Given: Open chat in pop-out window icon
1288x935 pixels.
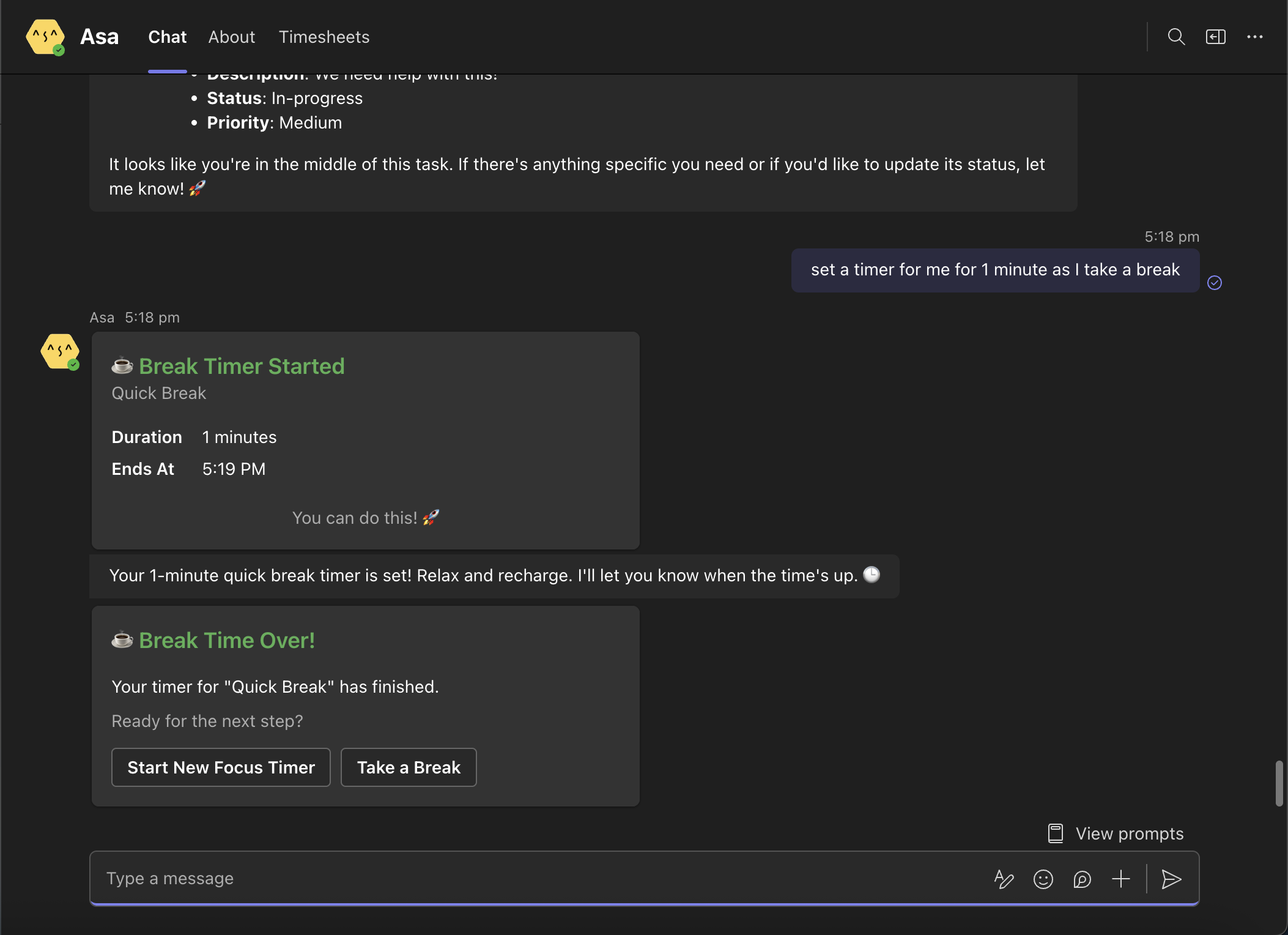Looking at the screenshot, I should 1215,37.
